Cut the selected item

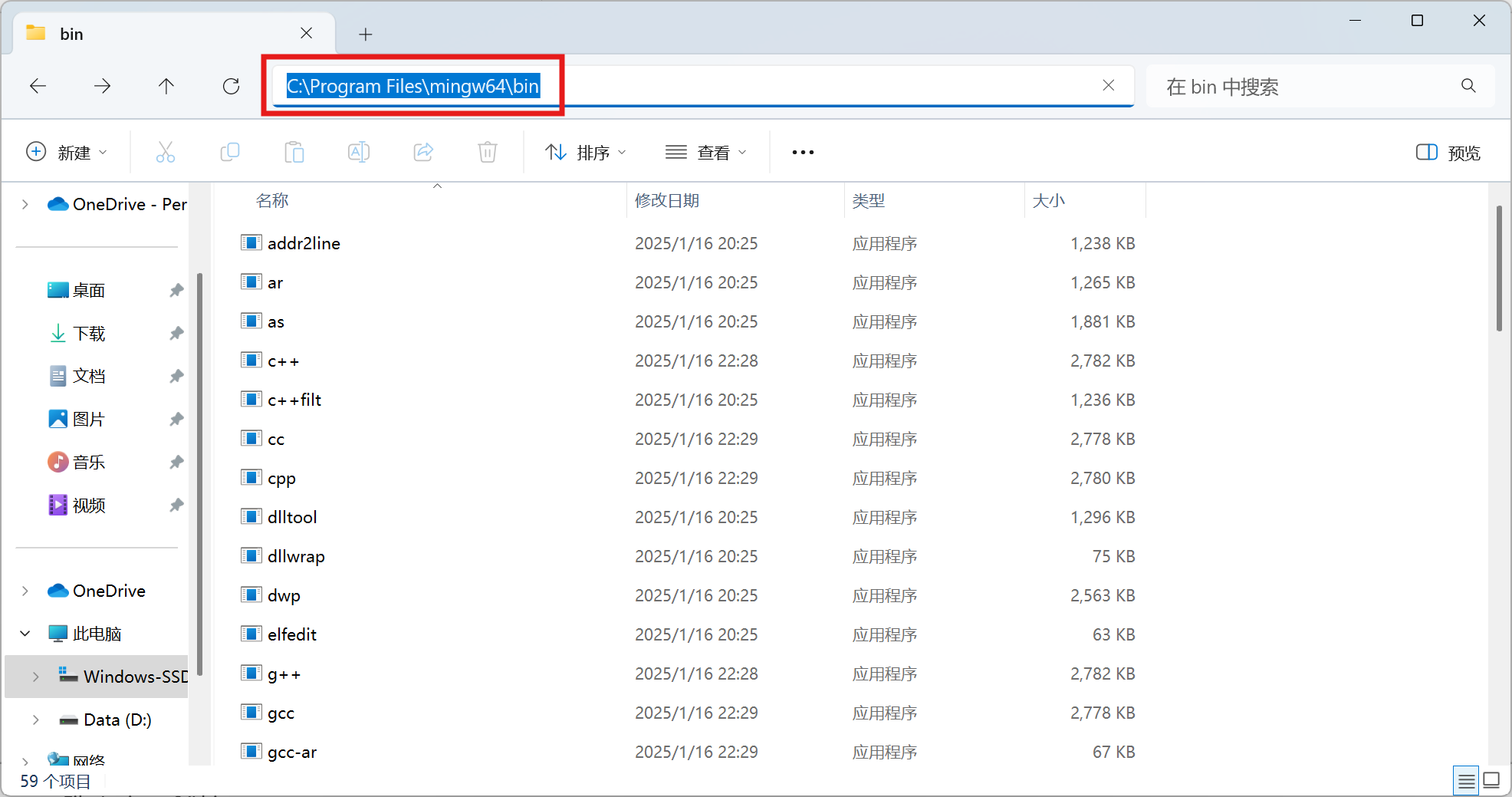pyautogui.click(x=166, y=152)
